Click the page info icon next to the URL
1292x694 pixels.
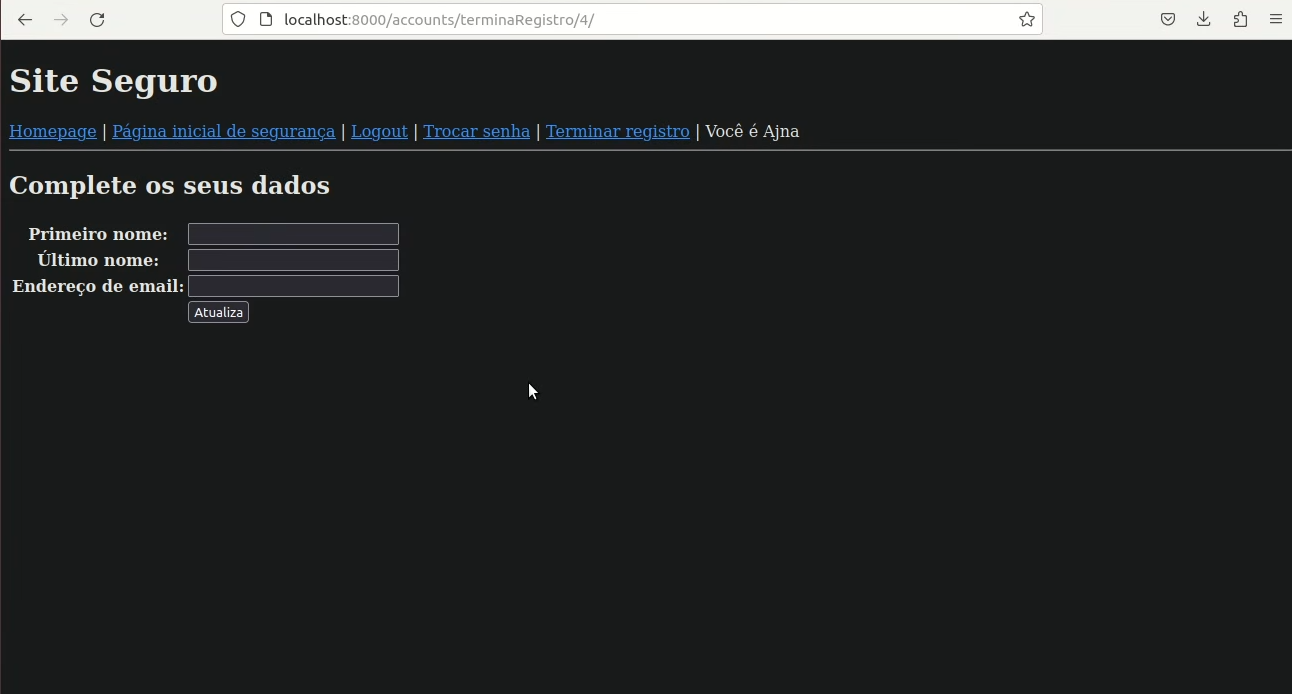coord(262,19)
